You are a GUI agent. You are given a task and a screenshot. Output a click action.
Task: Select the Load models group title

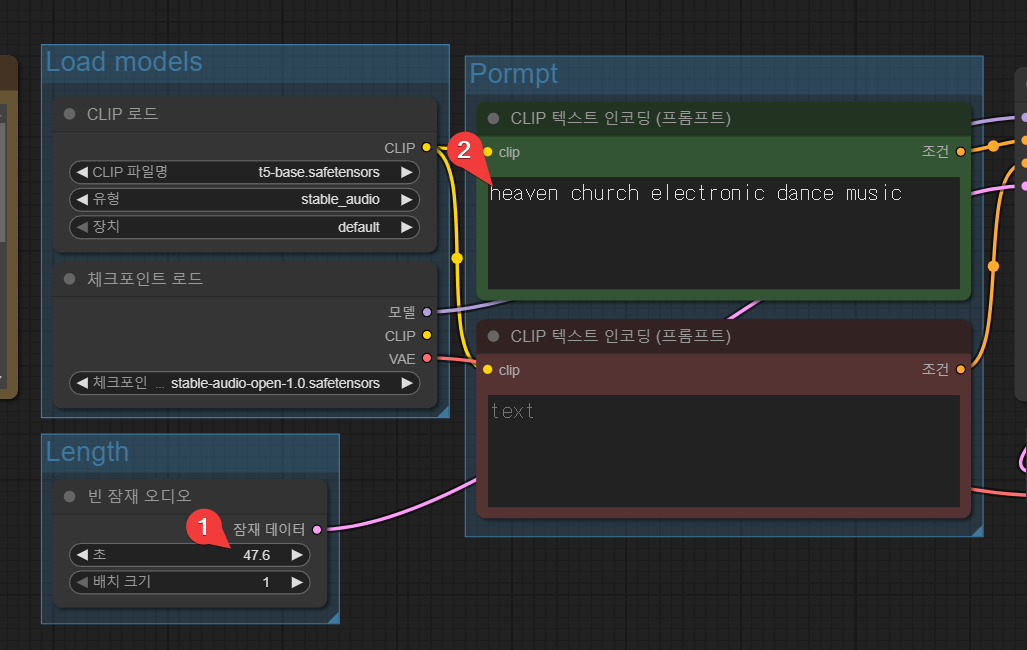[124, 62]
